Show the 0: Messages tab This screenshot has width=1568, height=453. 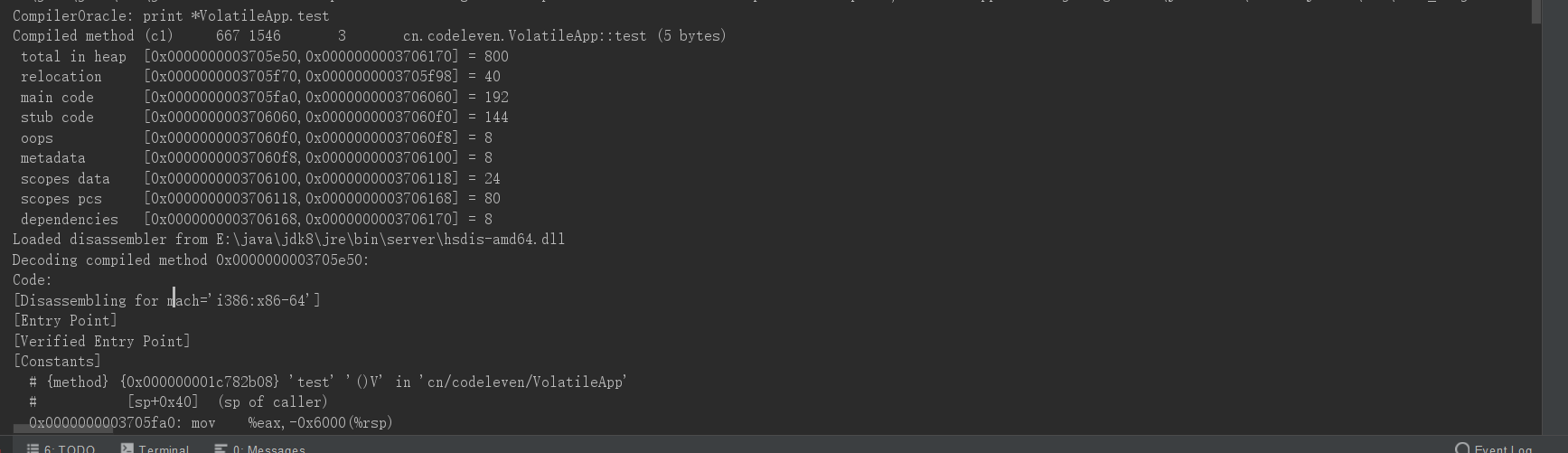tap(268, 449)
